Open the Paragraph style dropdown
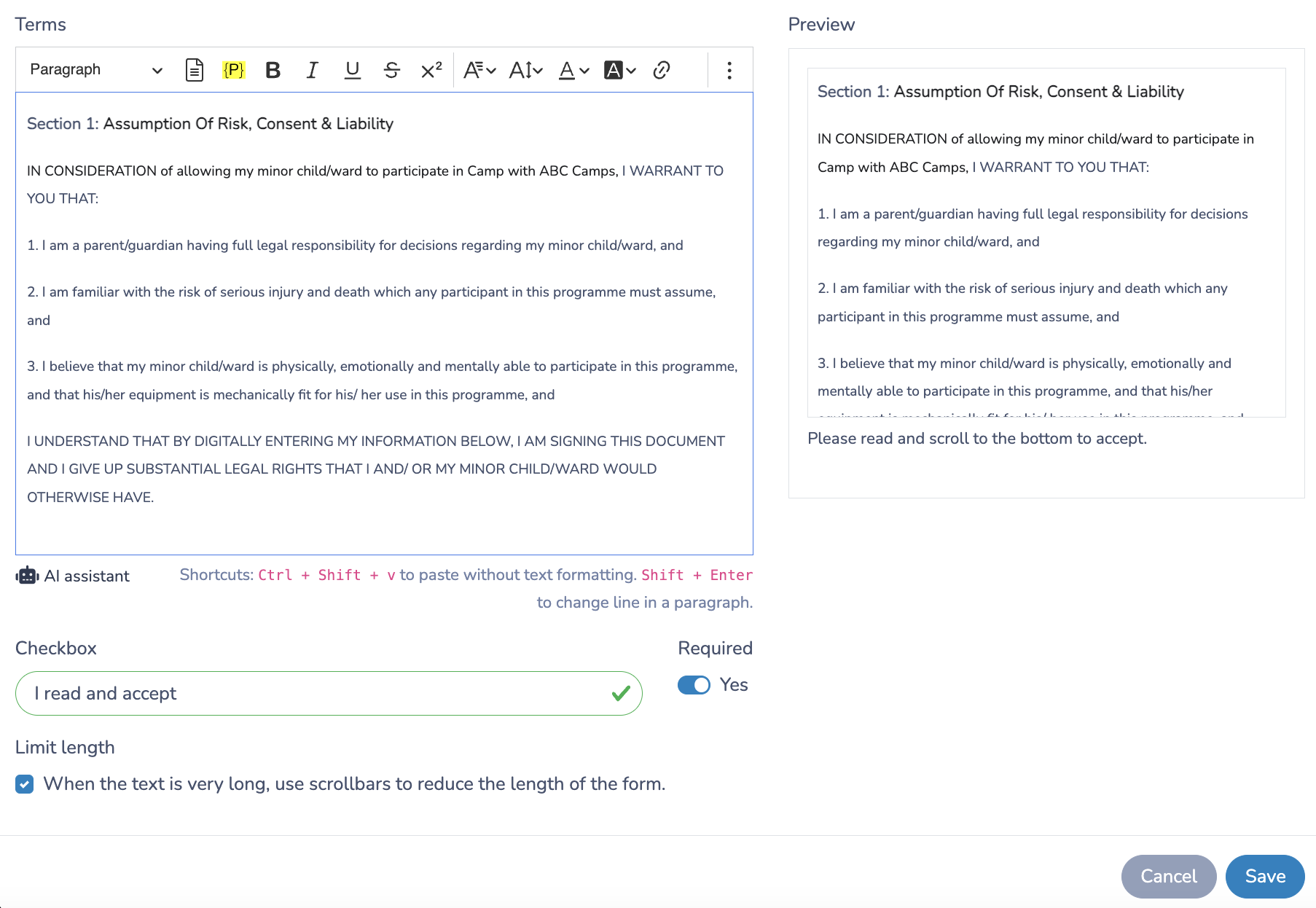 [95, 70]
